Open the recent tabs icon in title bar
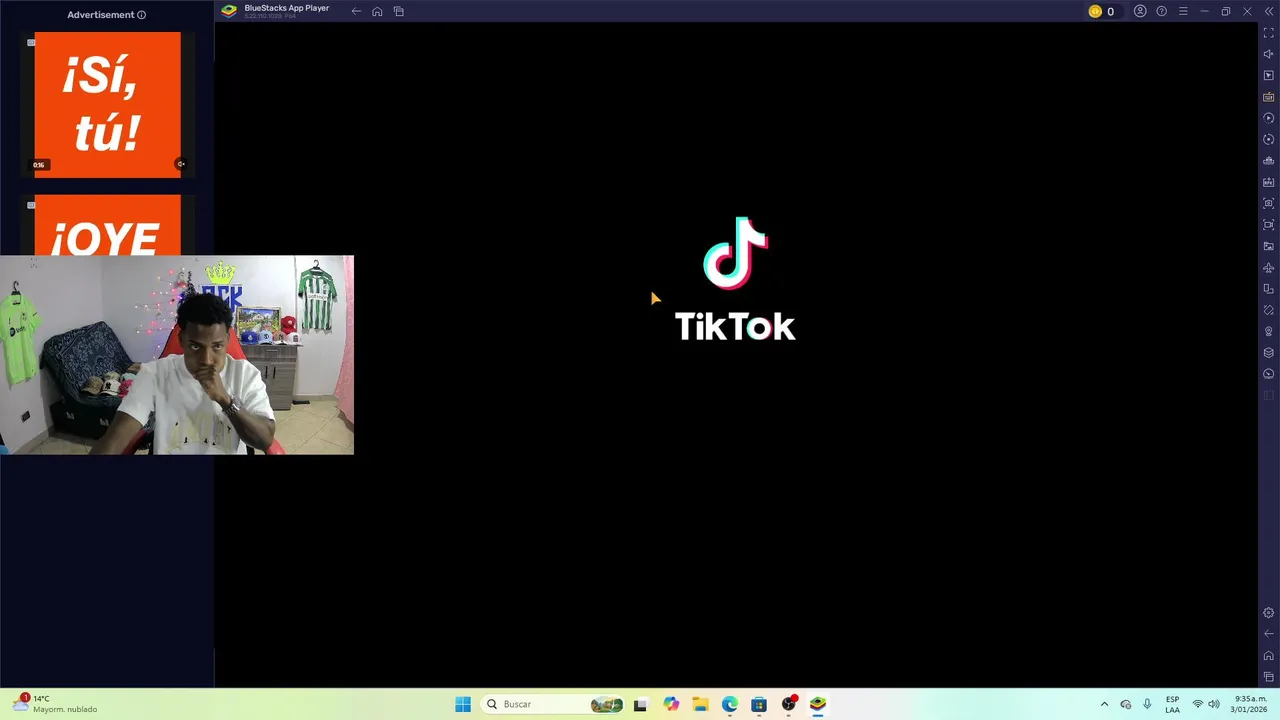The image size is (1280, 720). [x=398, y=11]
